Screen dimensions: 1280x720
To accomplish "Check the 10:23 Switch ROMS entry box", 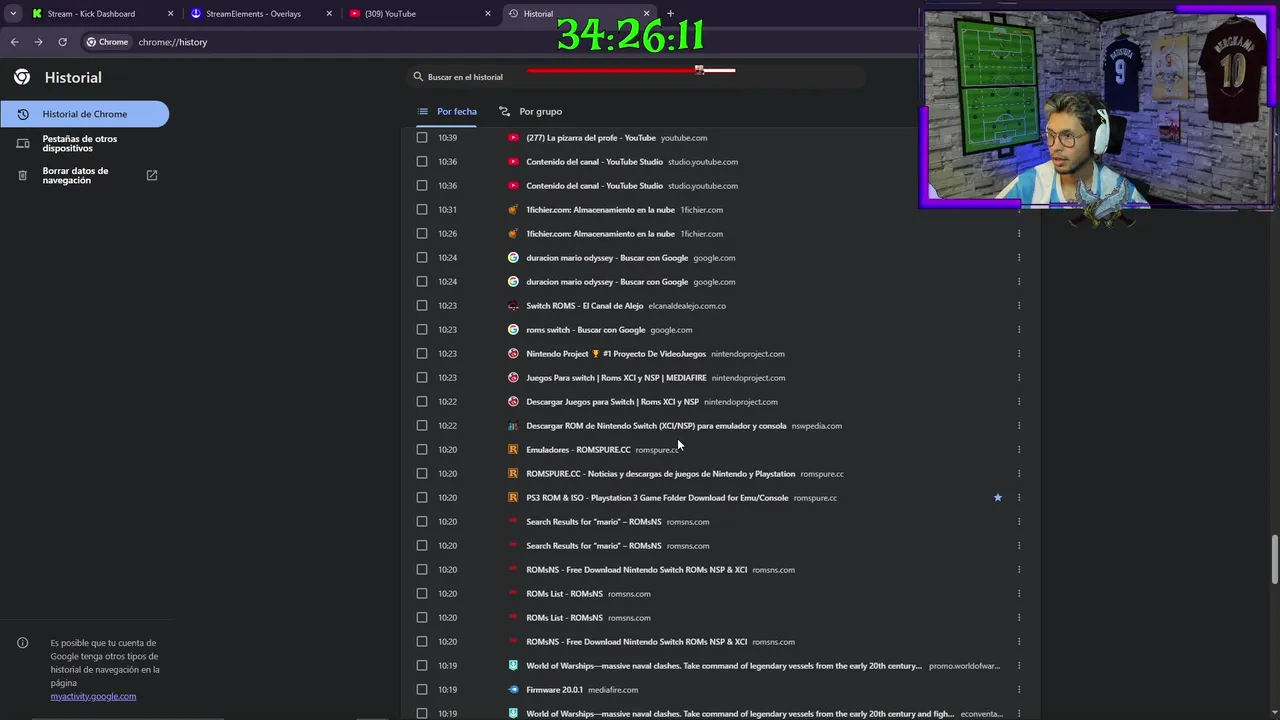I will tap(421, 306).
